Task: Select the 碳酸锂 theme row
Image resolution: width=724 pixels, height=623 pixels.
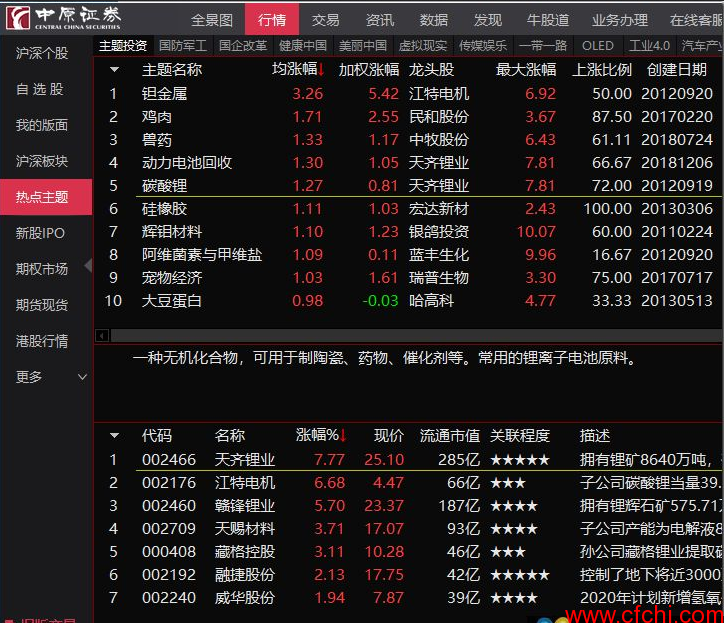Action: [x=408, y=186]
